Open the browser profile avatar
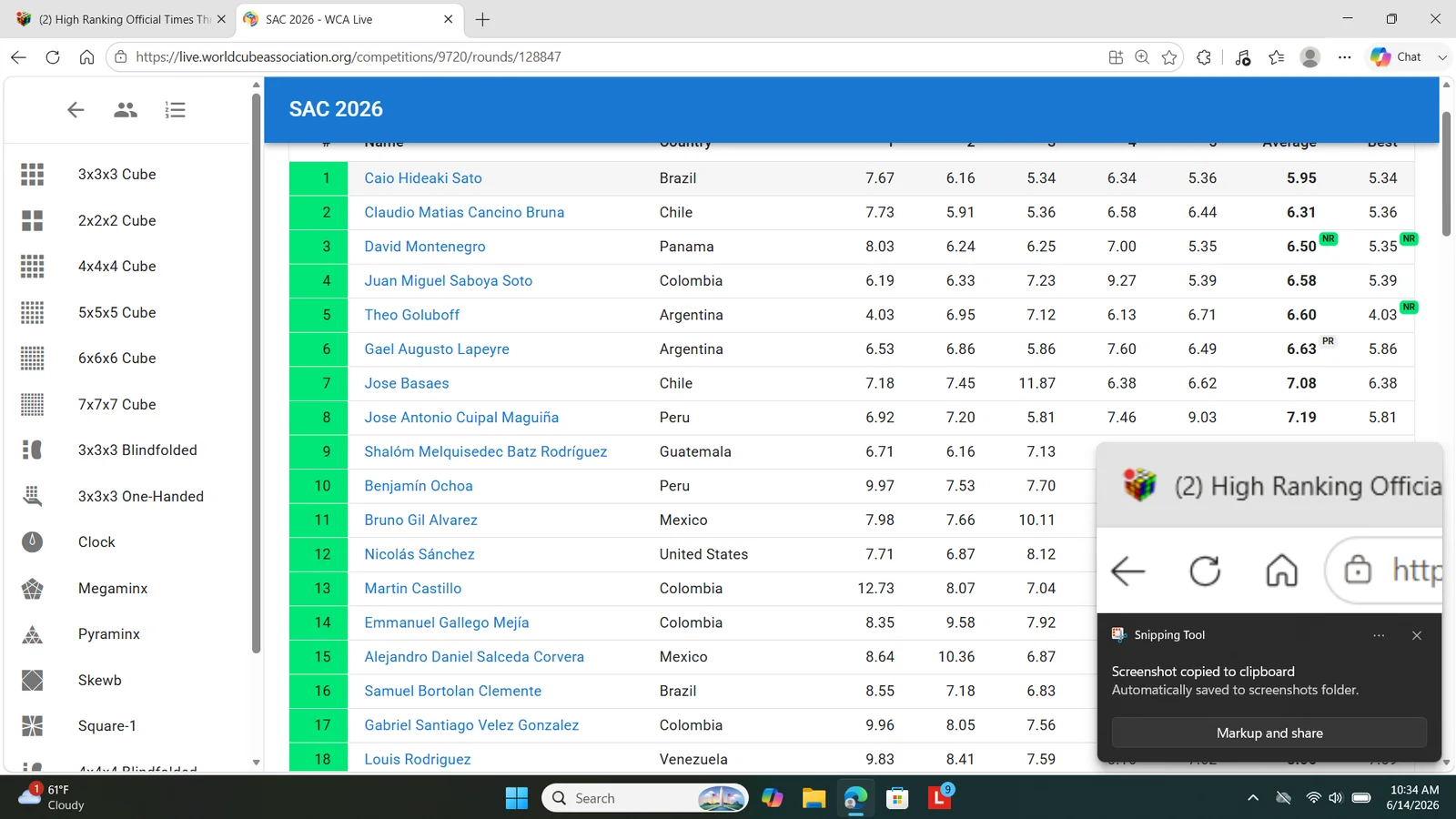The height and width of the screenshot is (819, 1456). [1310, 57]
